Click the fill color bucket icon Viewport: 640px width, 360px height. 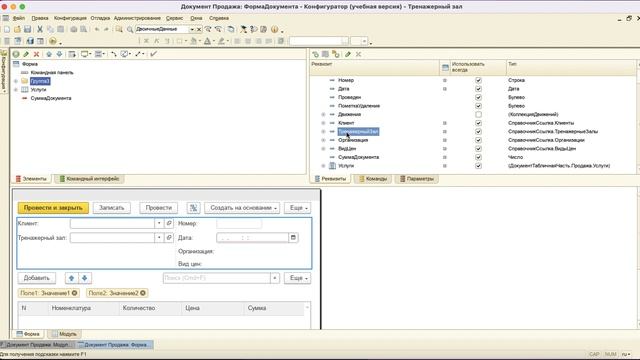(x=193, y=41)
